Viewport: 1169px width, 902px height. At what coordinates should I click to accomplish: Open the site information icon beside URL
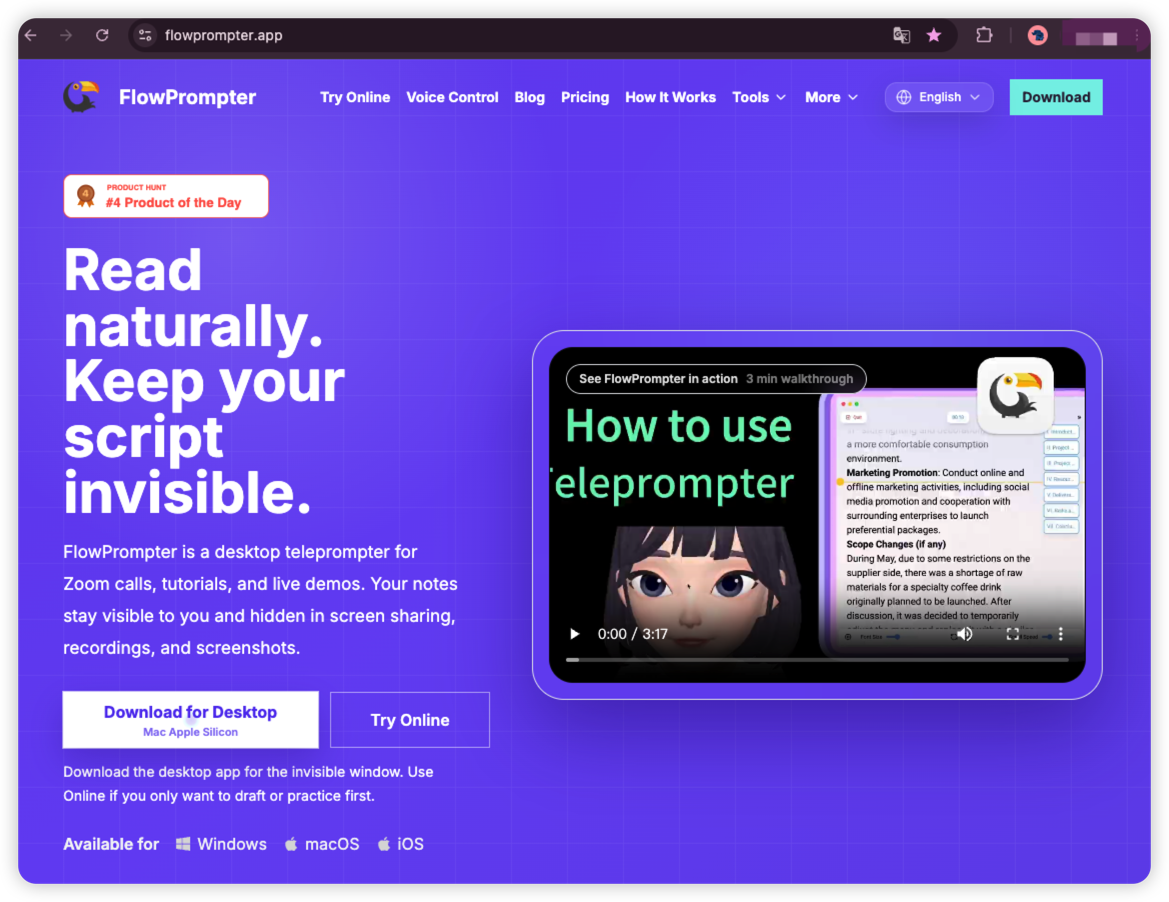tap(145, 35)
